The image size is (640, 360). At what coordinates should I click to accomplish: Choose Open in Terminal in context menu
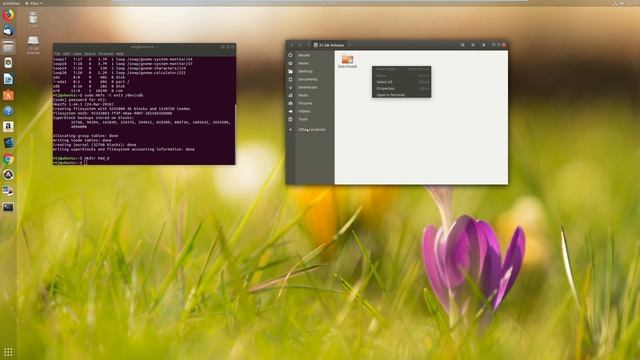(x=402, y=95)
